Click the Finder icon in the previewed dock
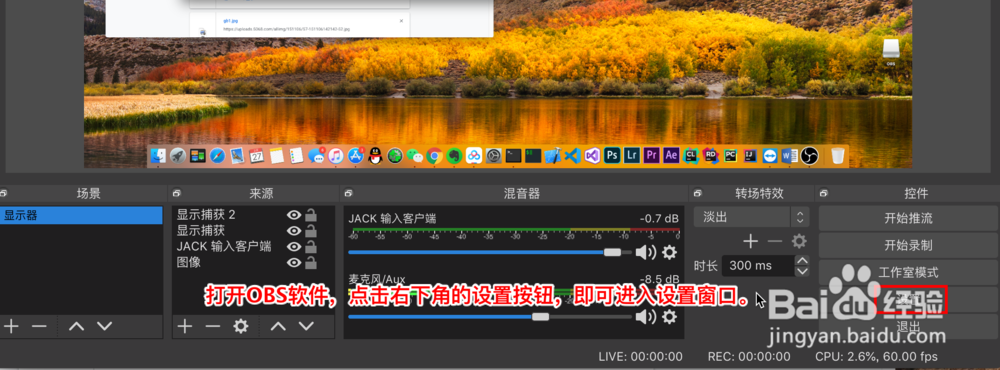 coord(158,155)
